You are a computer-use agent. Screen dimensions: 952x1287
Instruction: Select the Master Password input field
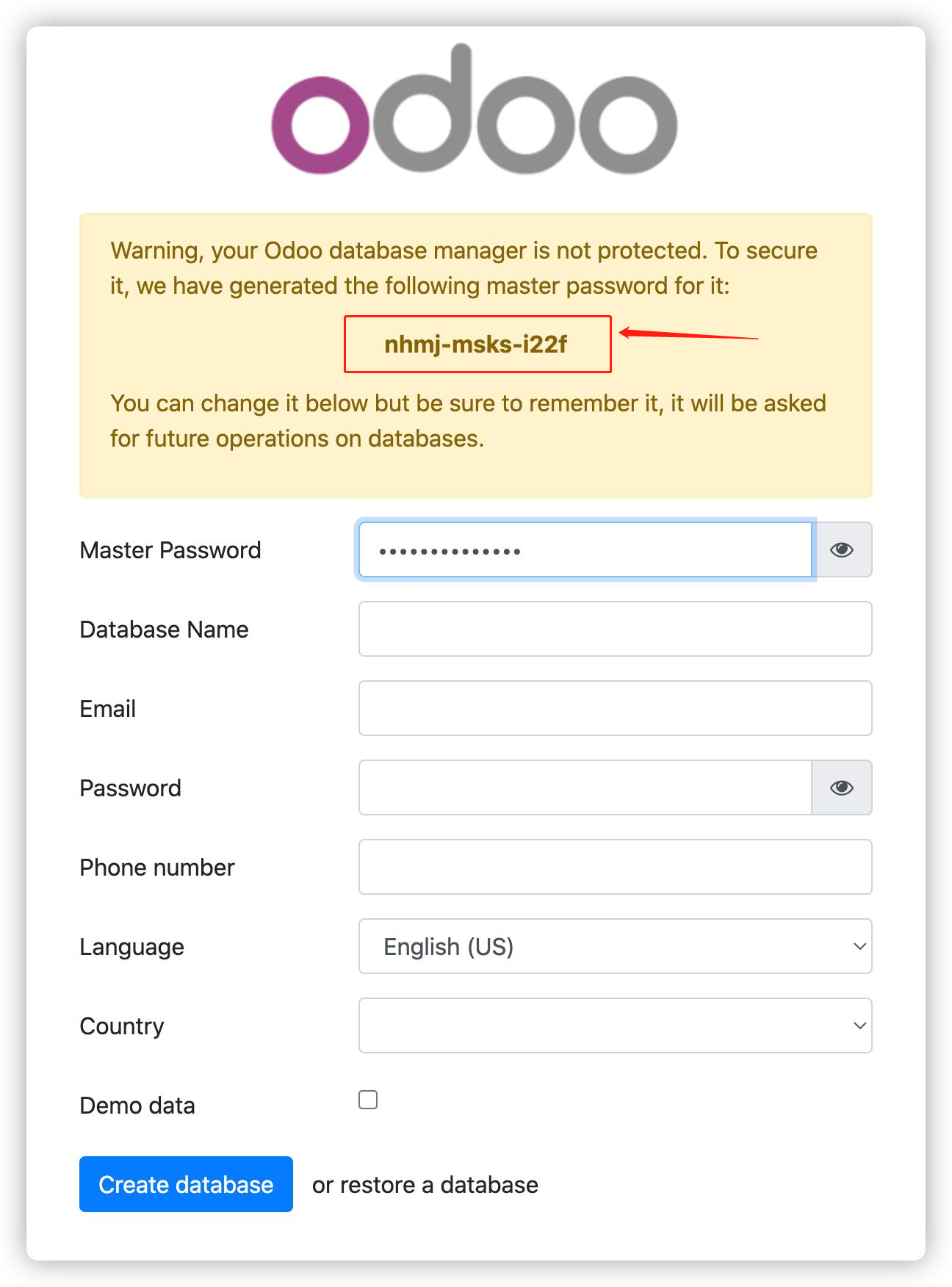click(584, 549)
